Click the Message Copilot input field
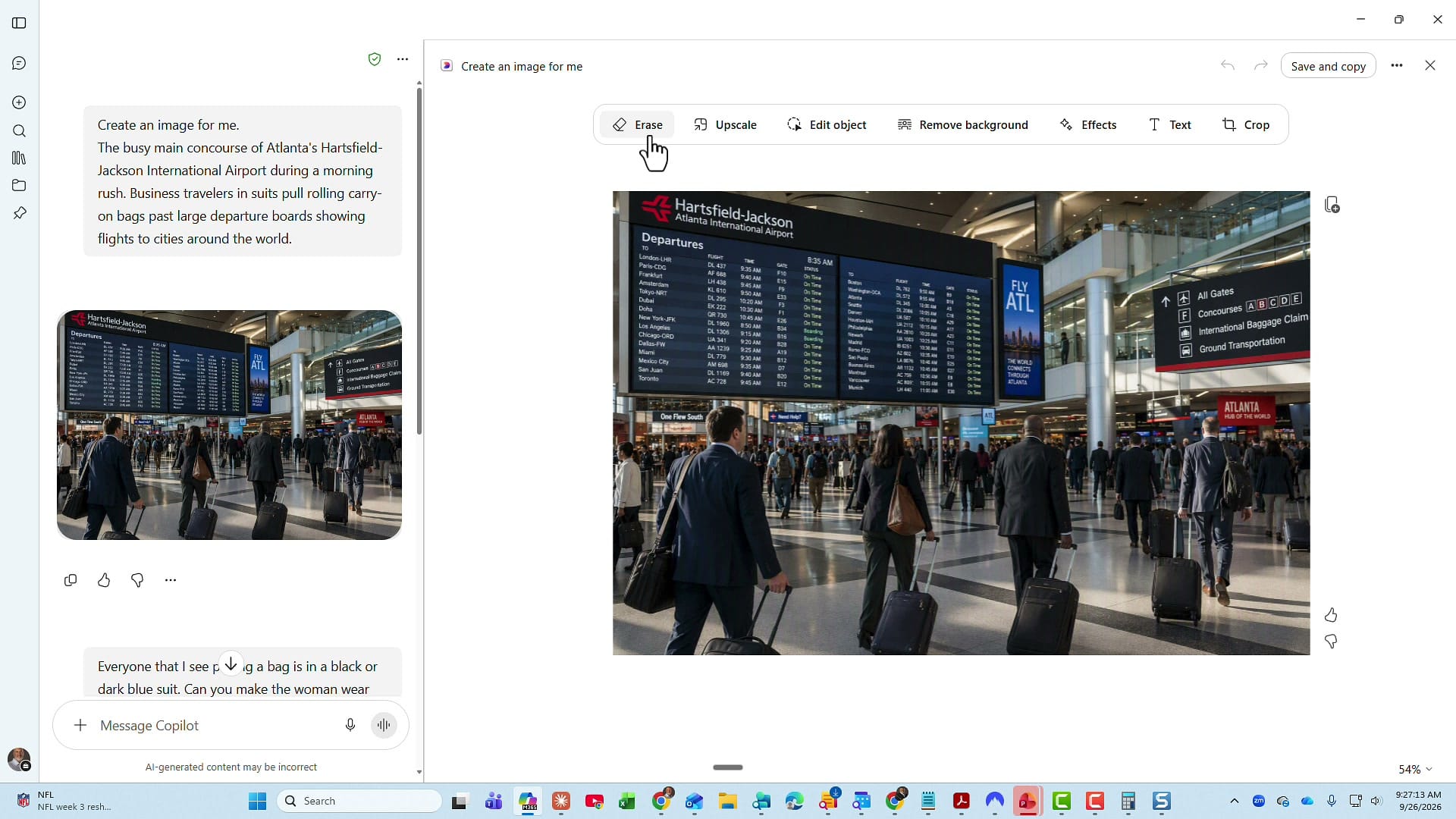Image resolution: width=1456 pixels, height=819 pixels. pyautogui.click(x=216, y=725)
